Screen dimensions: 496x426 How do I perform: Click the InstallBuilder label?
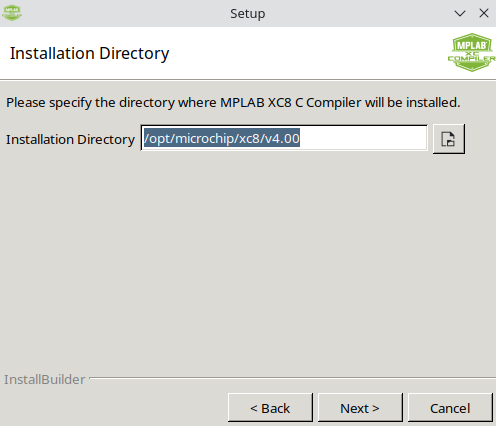click(x=45, y=380)
